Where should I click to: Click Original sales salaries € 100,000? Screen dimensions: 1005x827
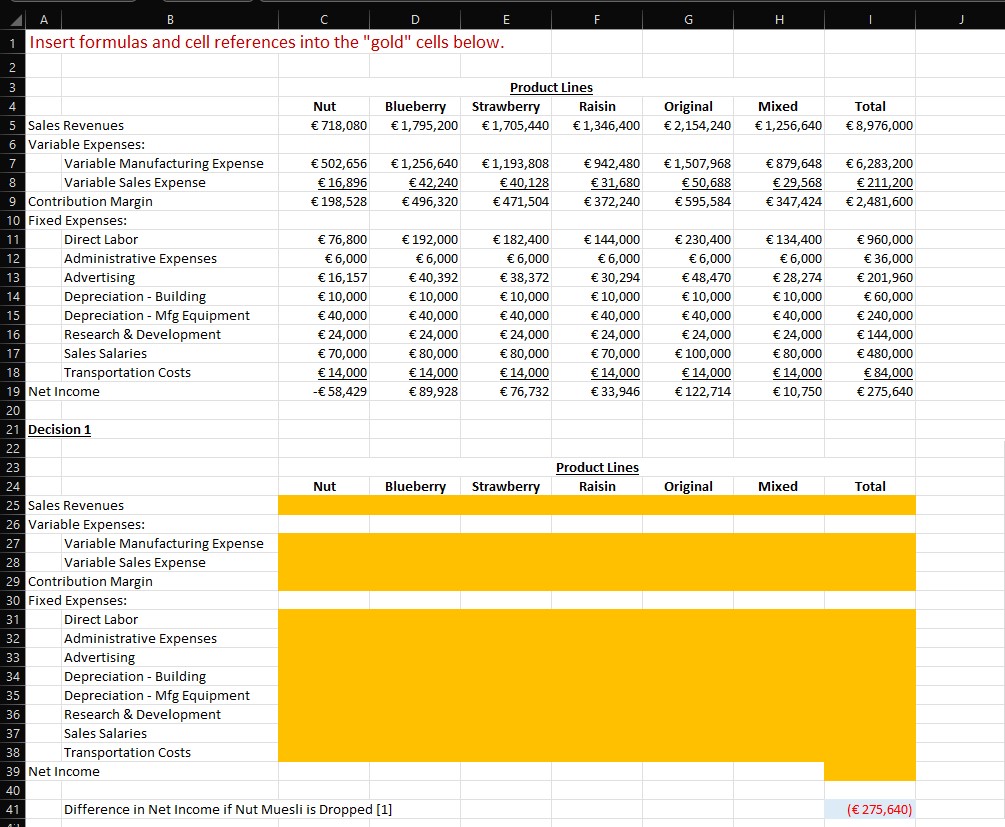(702, 354)
